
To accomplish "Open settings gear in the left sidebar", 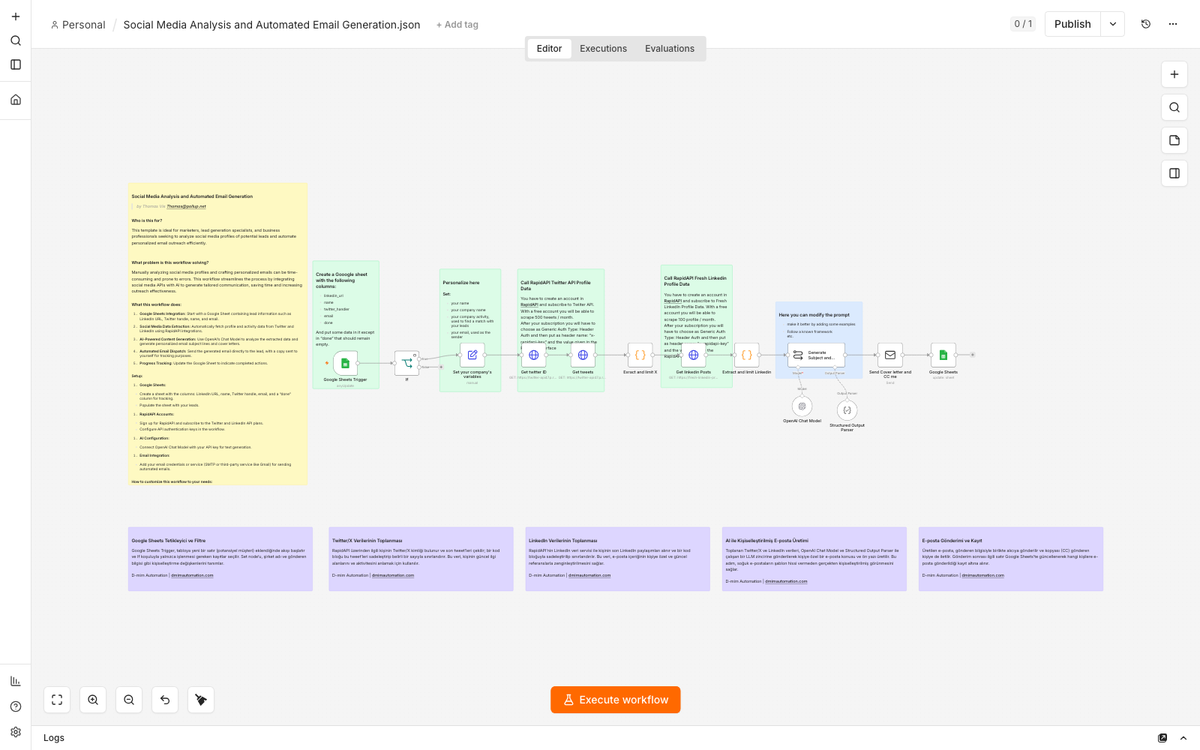I will tap(15, 732).
